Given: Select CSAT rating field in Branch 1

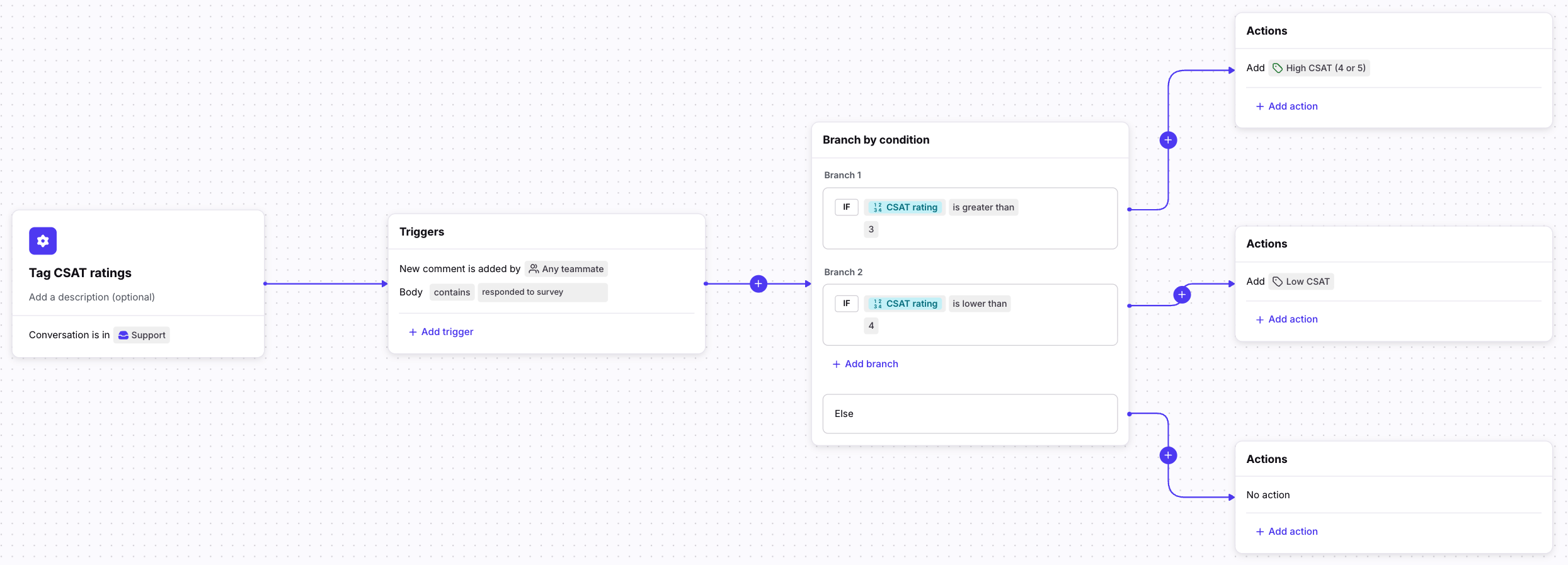Looking at the screenshot, I should click(905, 207).
